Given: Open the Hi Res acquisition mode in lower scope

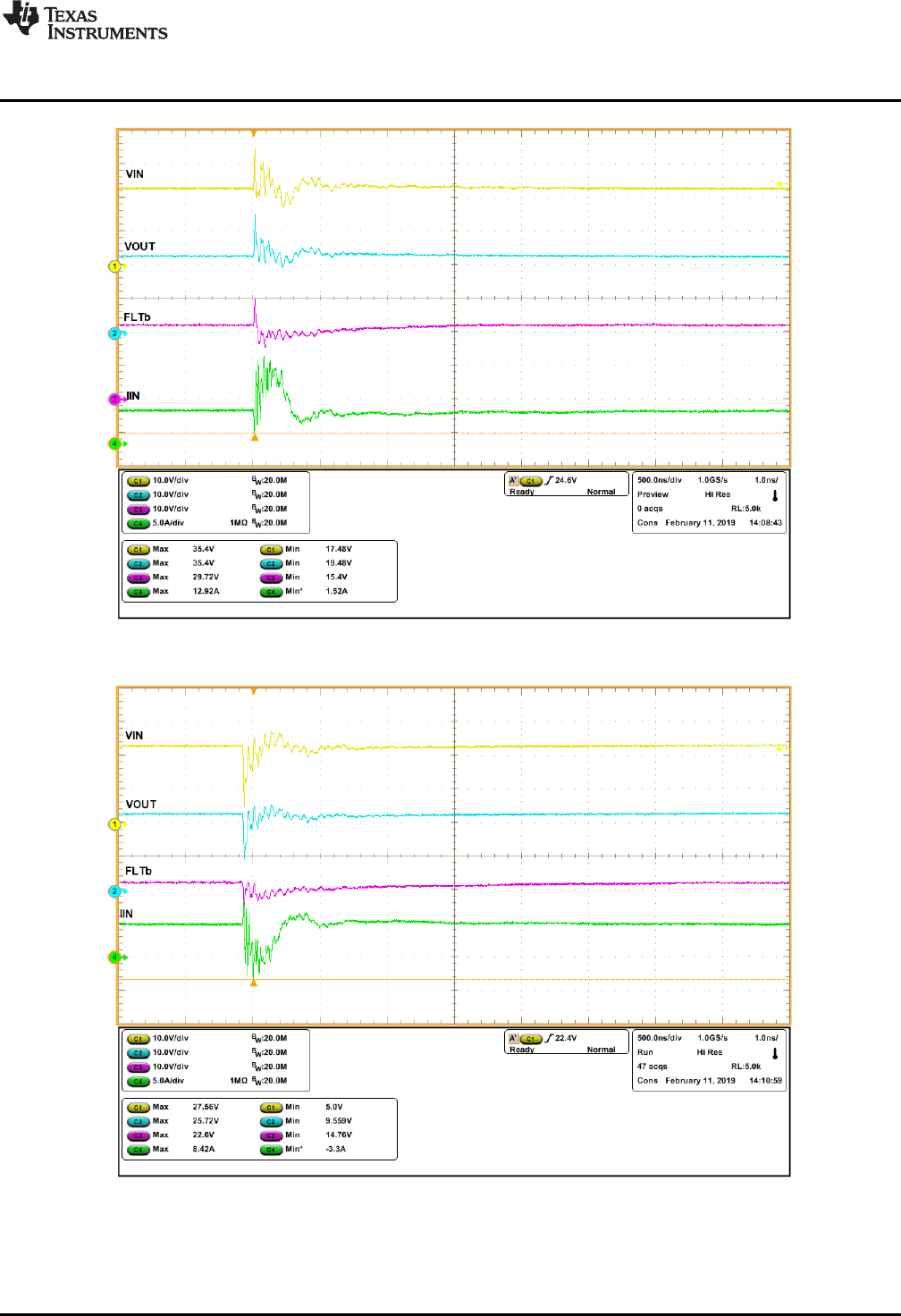Looking at the screenshot, I should pyautogui.click(x=710, y=1052).
